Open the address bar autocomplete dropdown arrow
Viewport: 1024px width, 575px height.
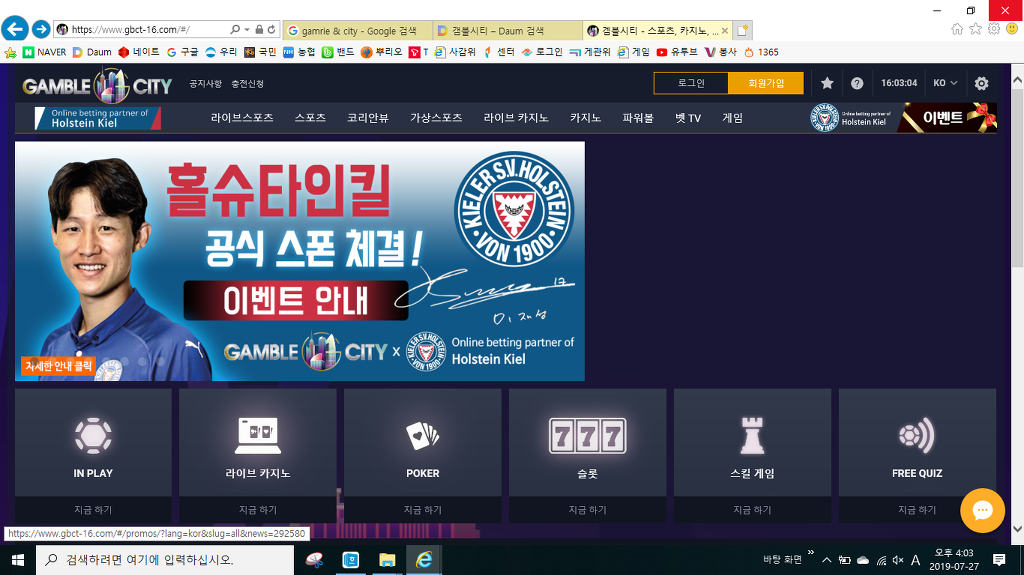pyautogui.click(x=247, y=29)
